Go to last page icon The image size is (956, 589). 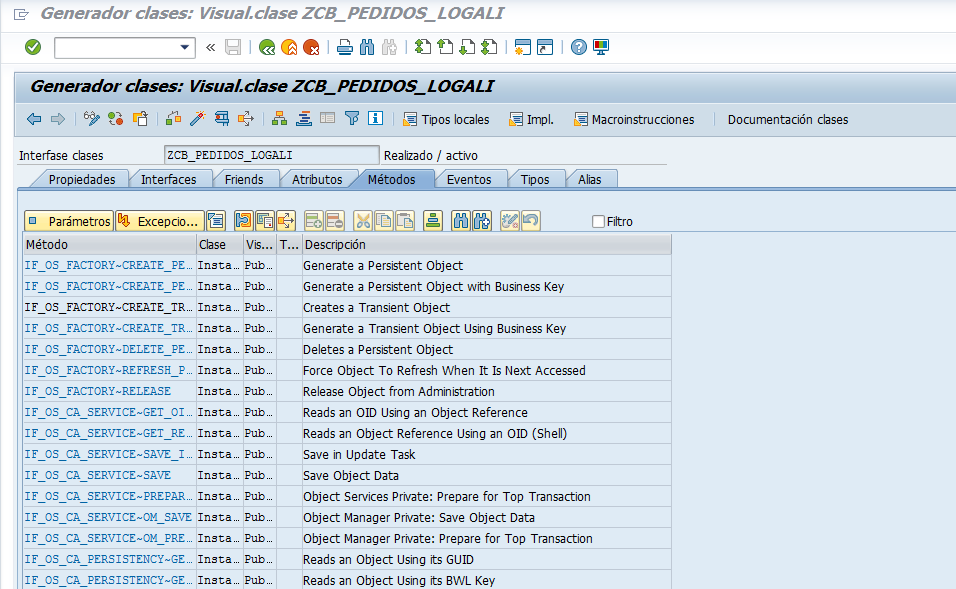(489, 47)
